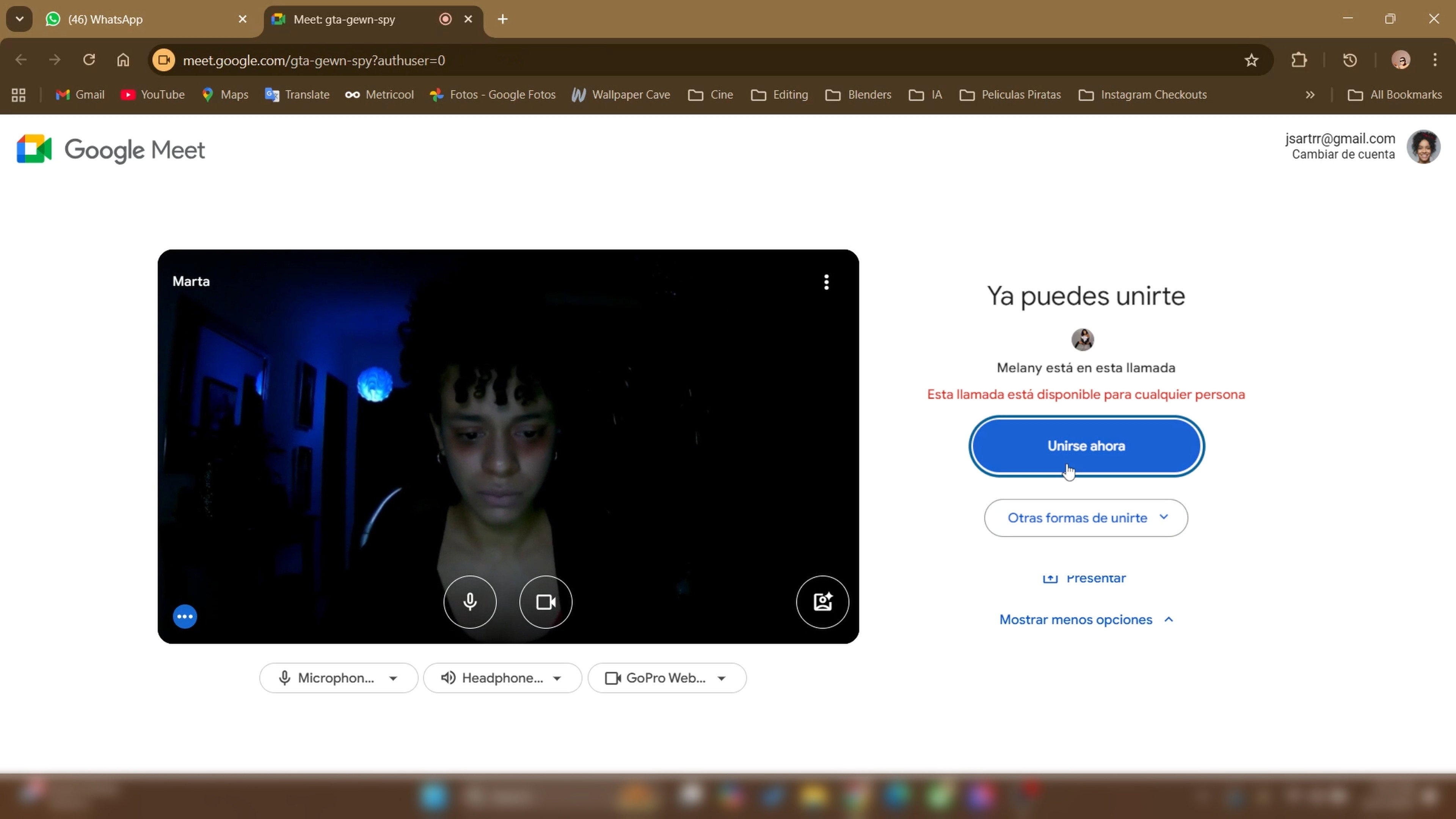Expand Otras formas de unirte options

1085,517
